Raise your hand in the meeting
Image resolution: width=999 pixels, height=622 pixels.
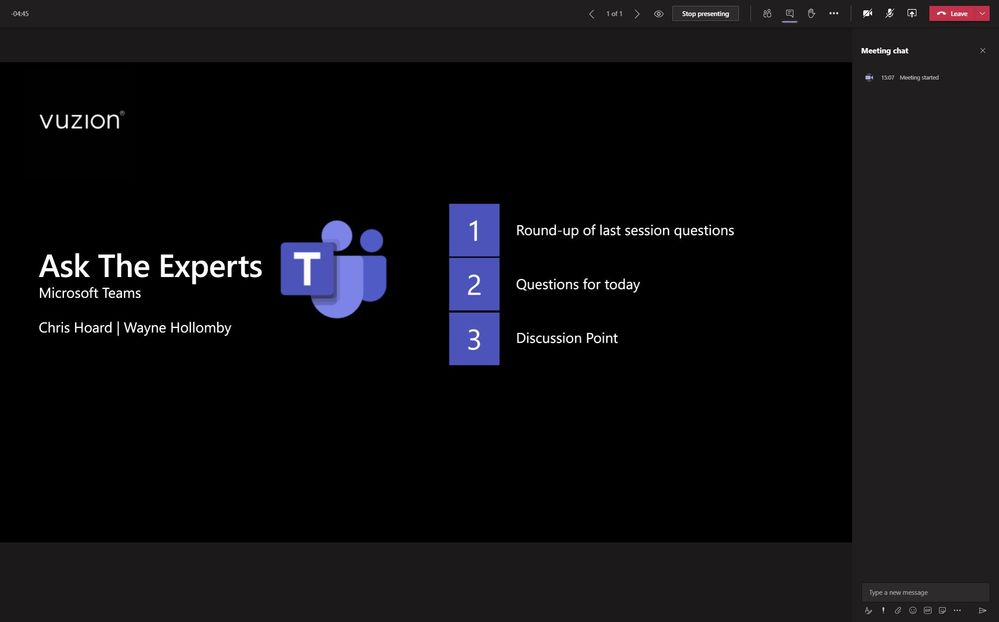click(x=811, y=13)
